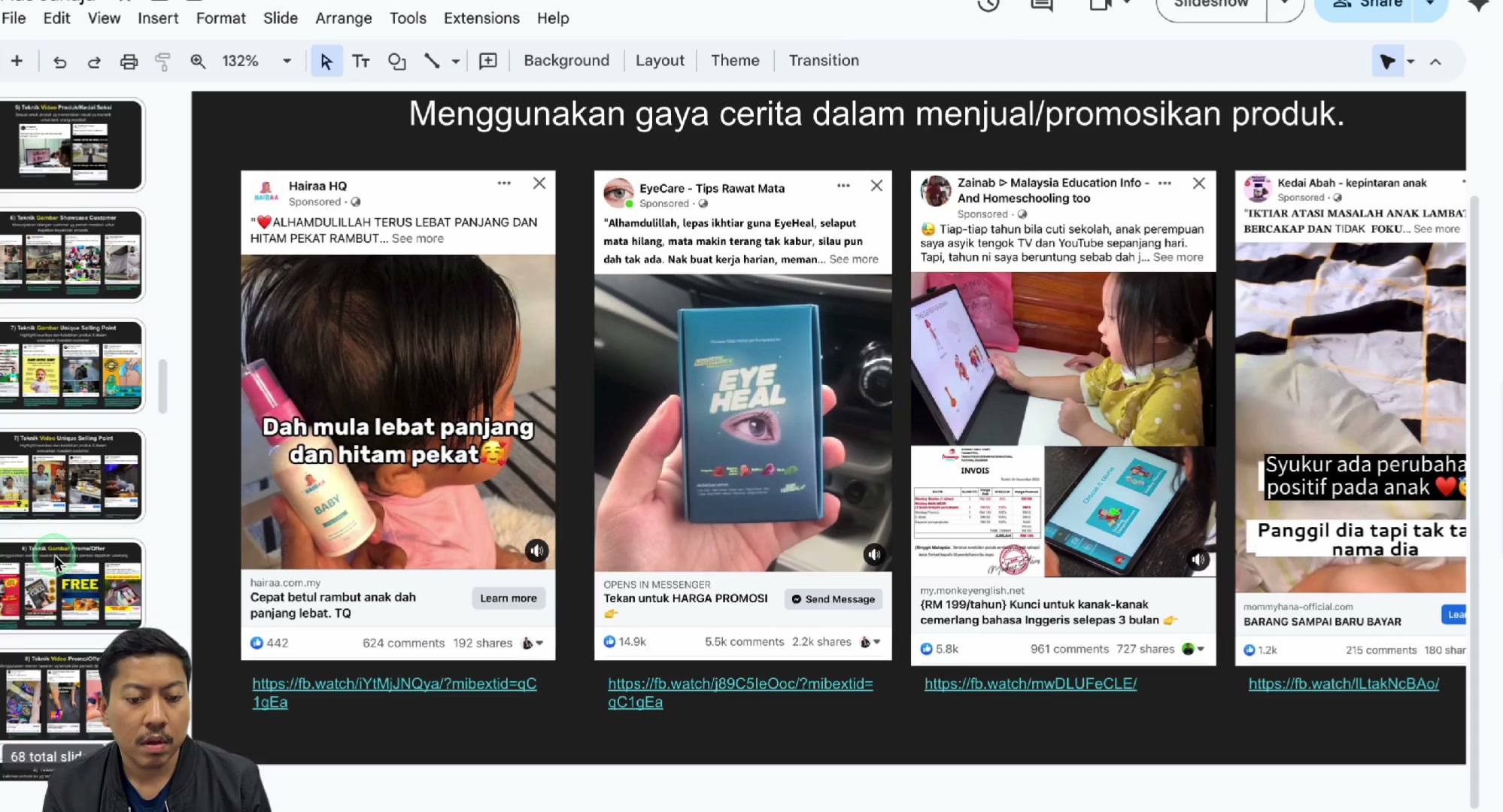Open the pointer mode dropdown arrow

tap(1410, 62)
